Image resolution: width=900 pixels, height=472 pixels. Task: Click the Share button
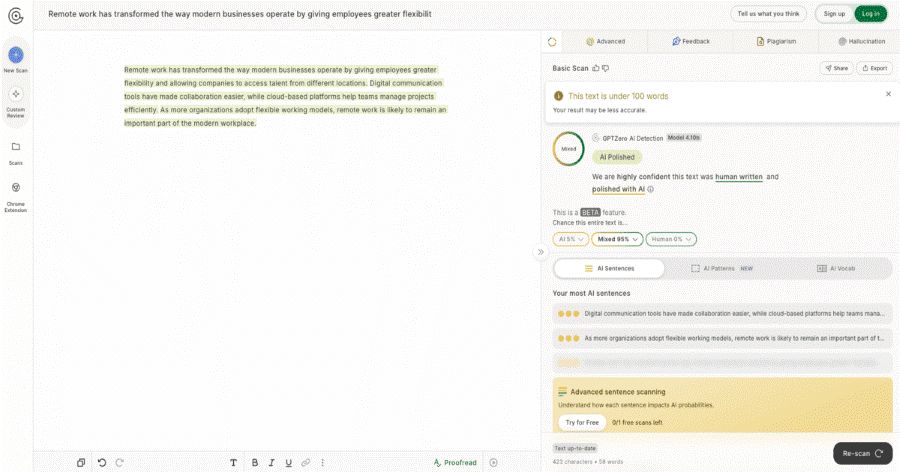click(x=836, y=68)
